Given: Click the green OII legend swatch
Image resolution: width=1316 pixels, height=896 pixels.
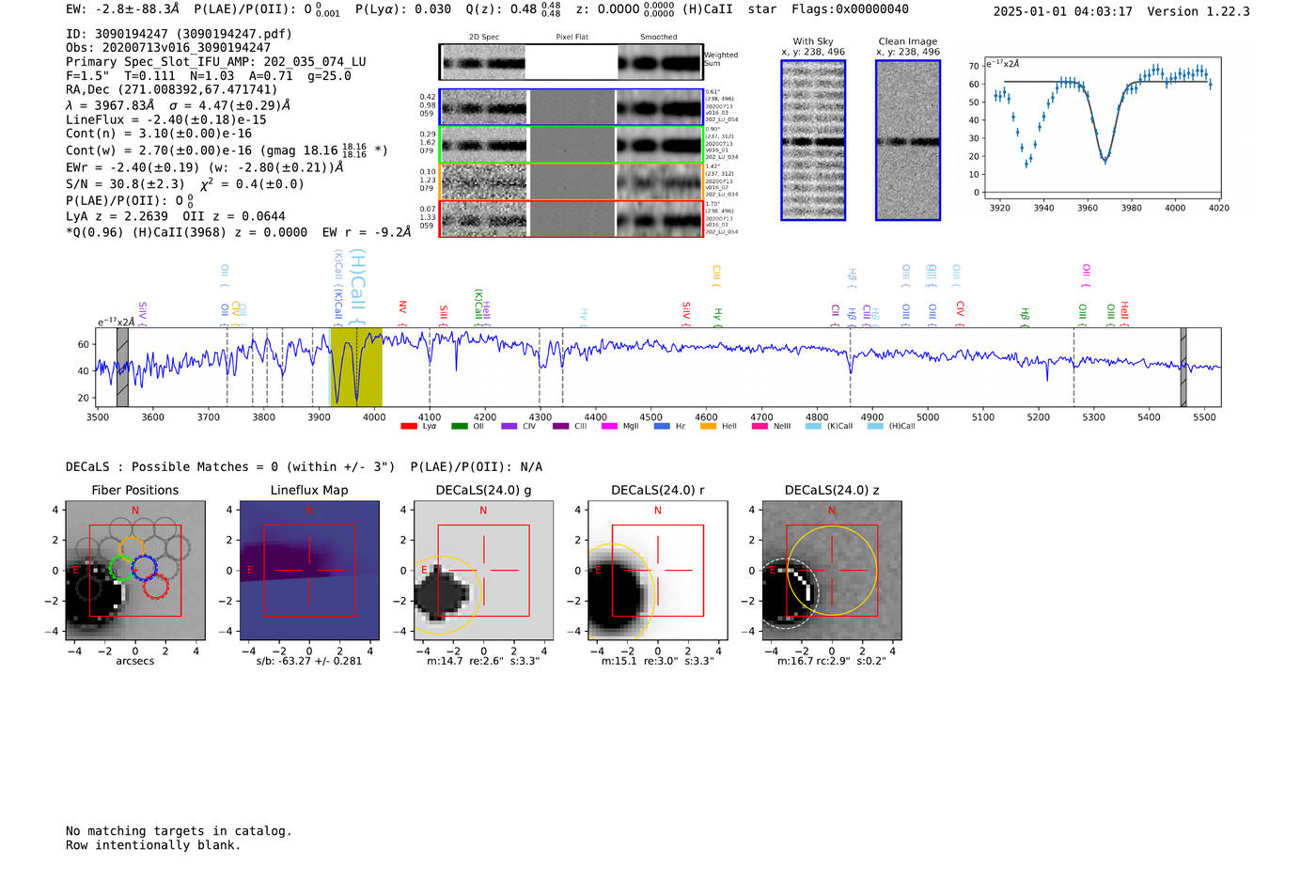Looking at the screenshot, I should pyautogui.click(x=459, y=426).
